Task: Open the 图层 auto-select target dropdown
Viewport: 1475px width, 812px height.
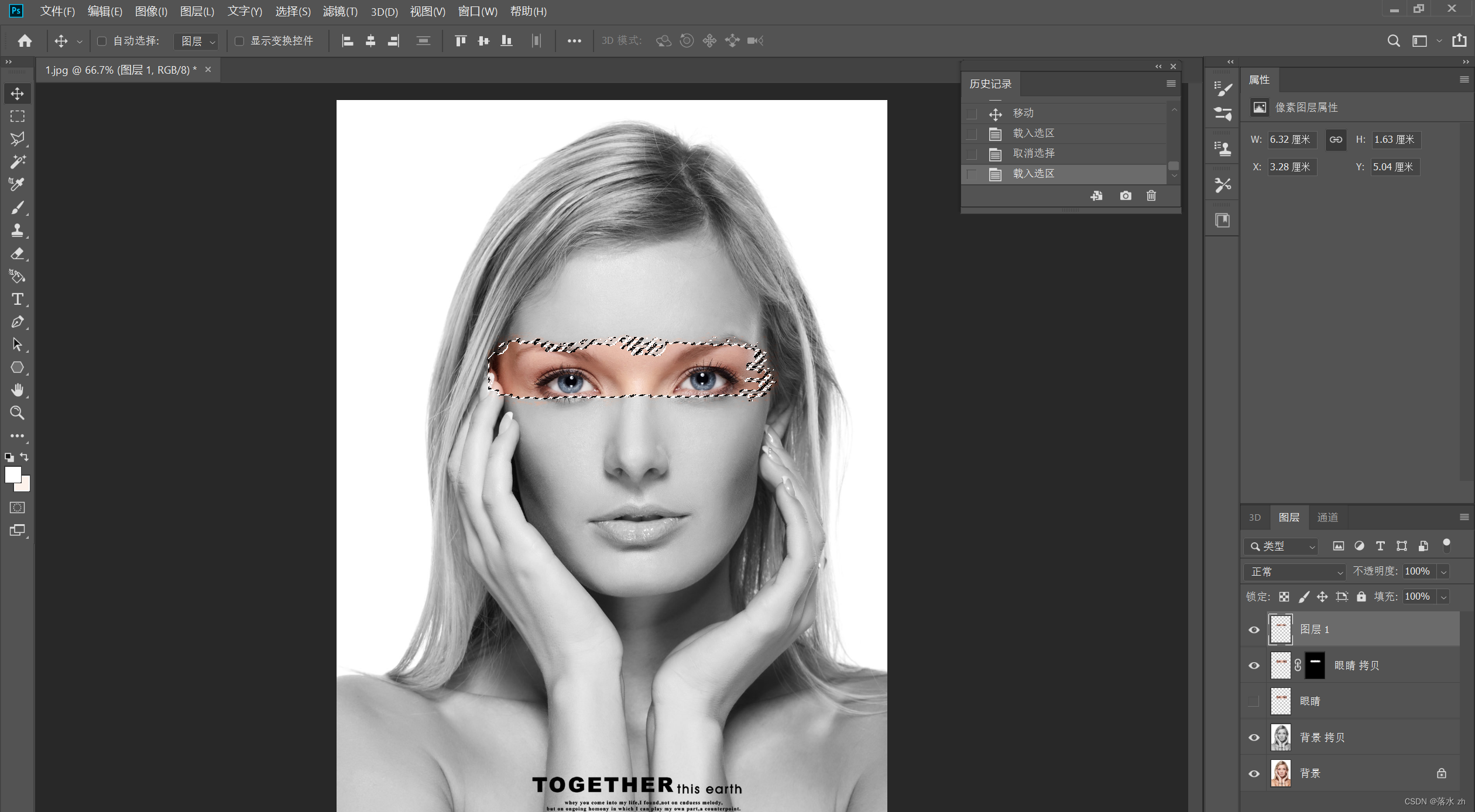Action: (x=197, y=41)
